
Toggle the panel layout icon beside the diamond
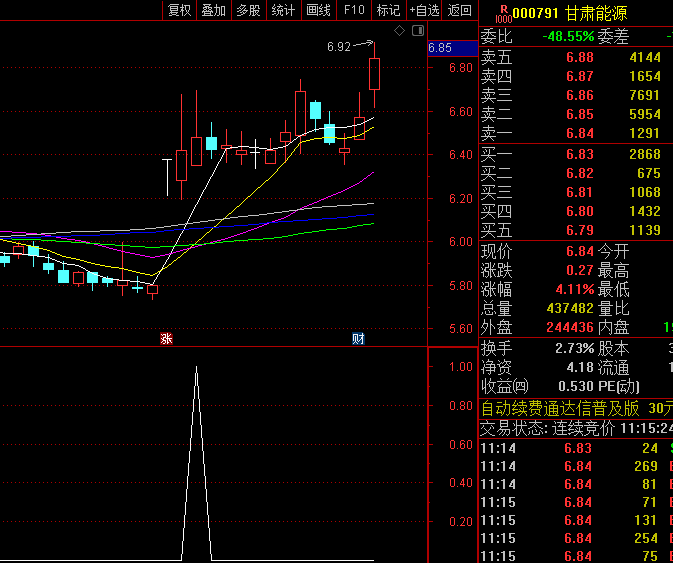point(416,31)
